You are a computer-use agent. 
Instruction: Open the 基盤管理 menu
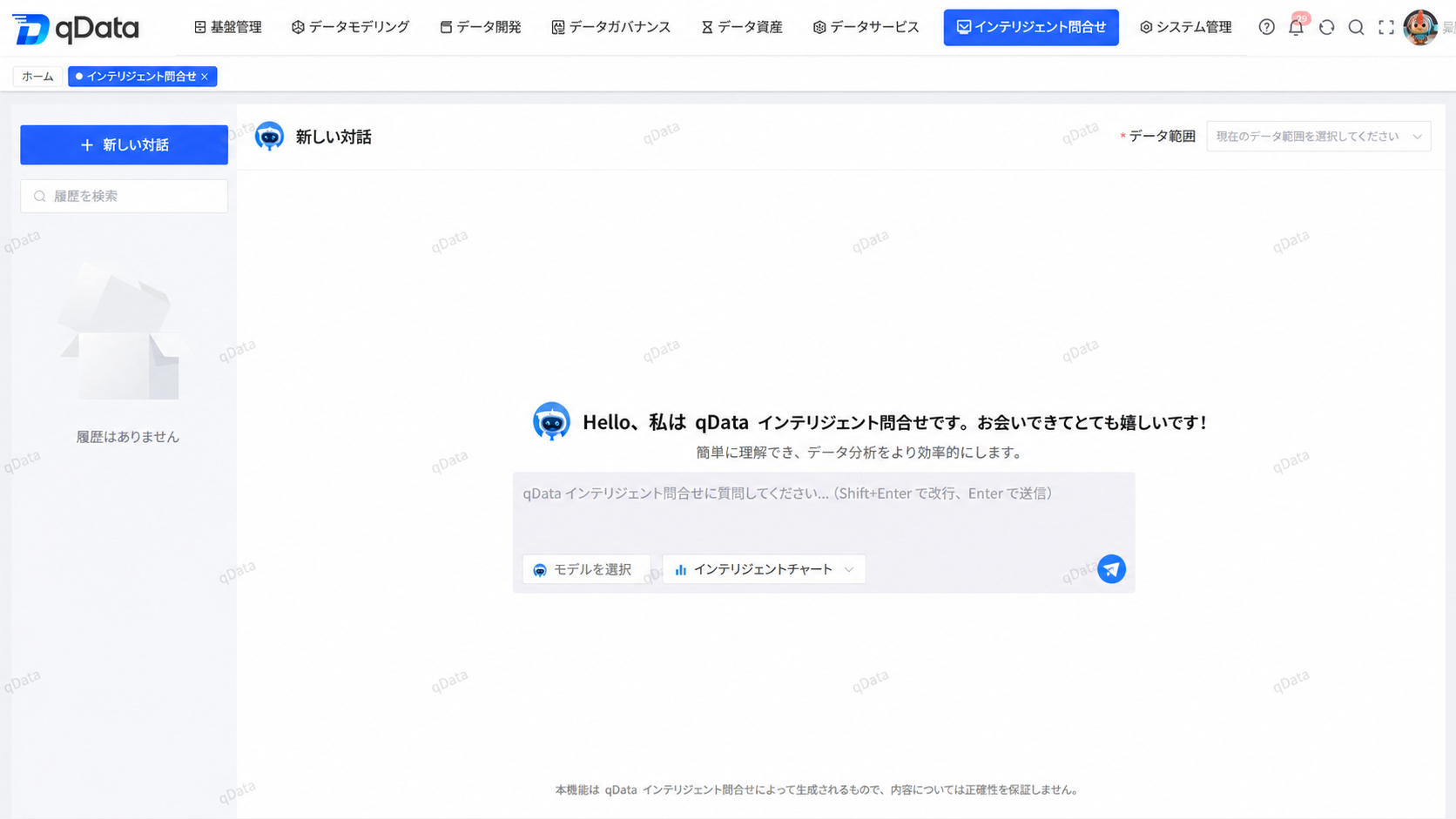[x=227, y=27]
